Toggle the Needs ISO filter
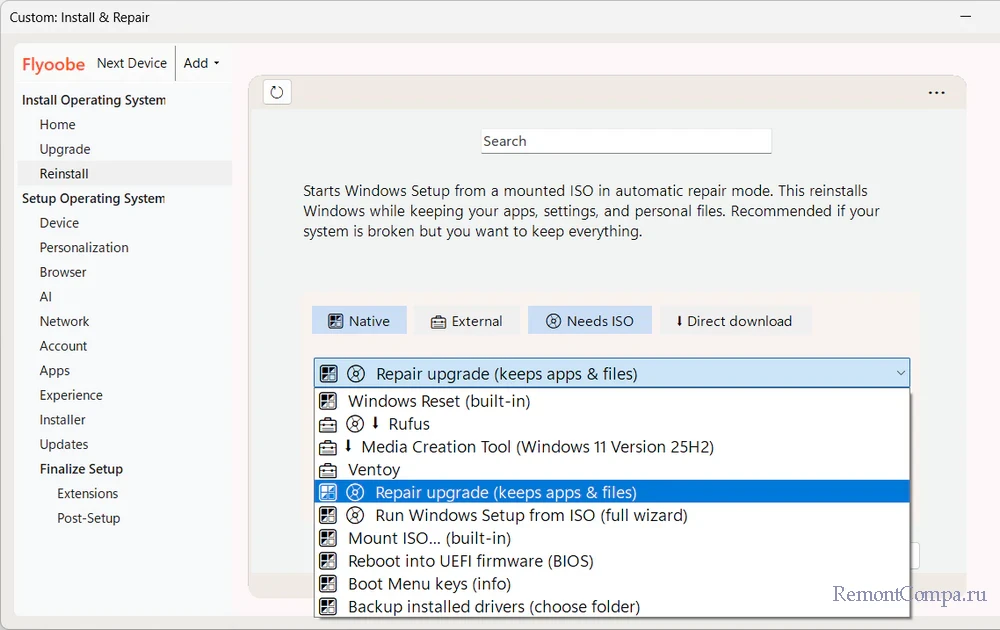 589,321
